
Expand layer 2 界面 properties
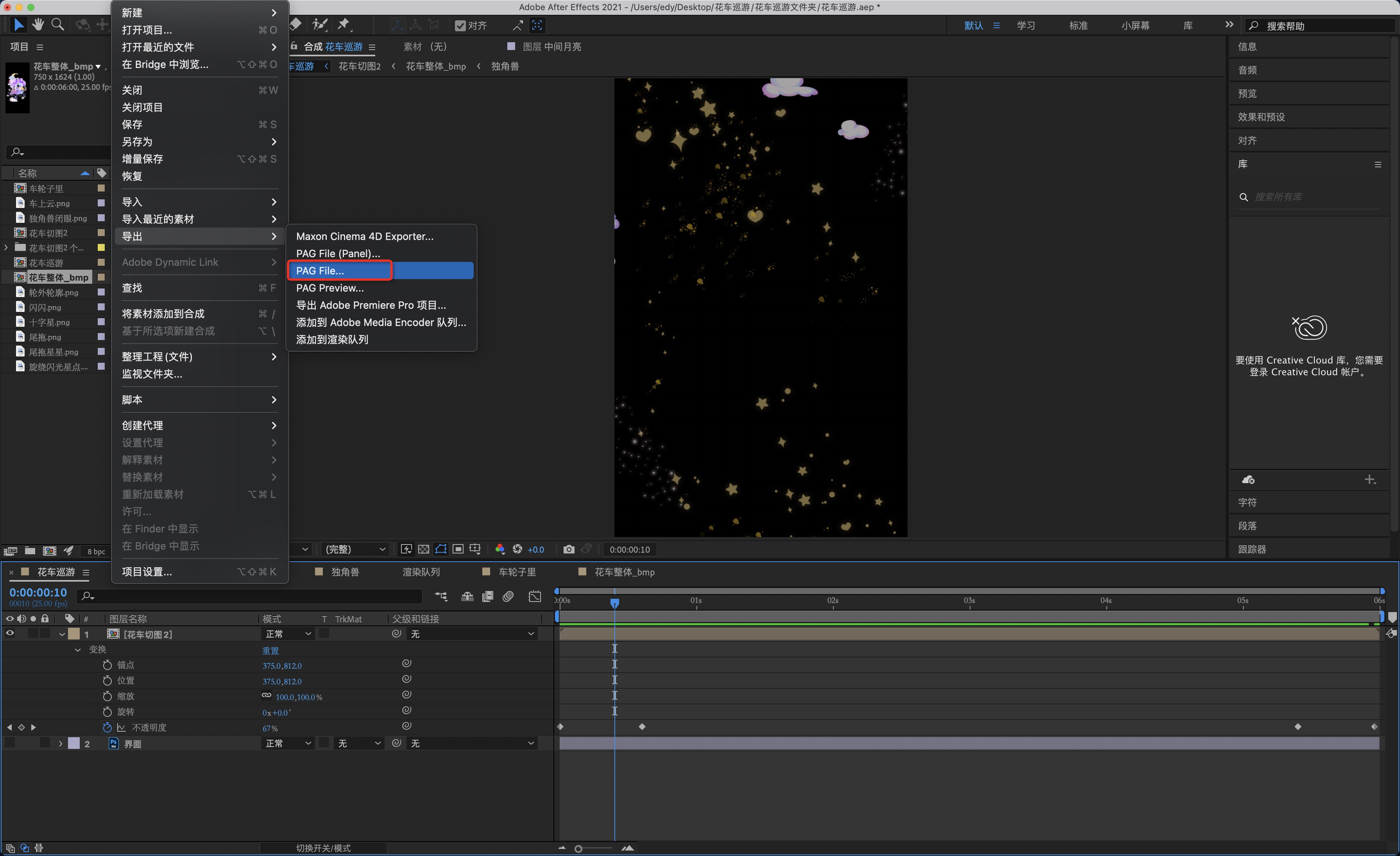(x=60, y=743)
